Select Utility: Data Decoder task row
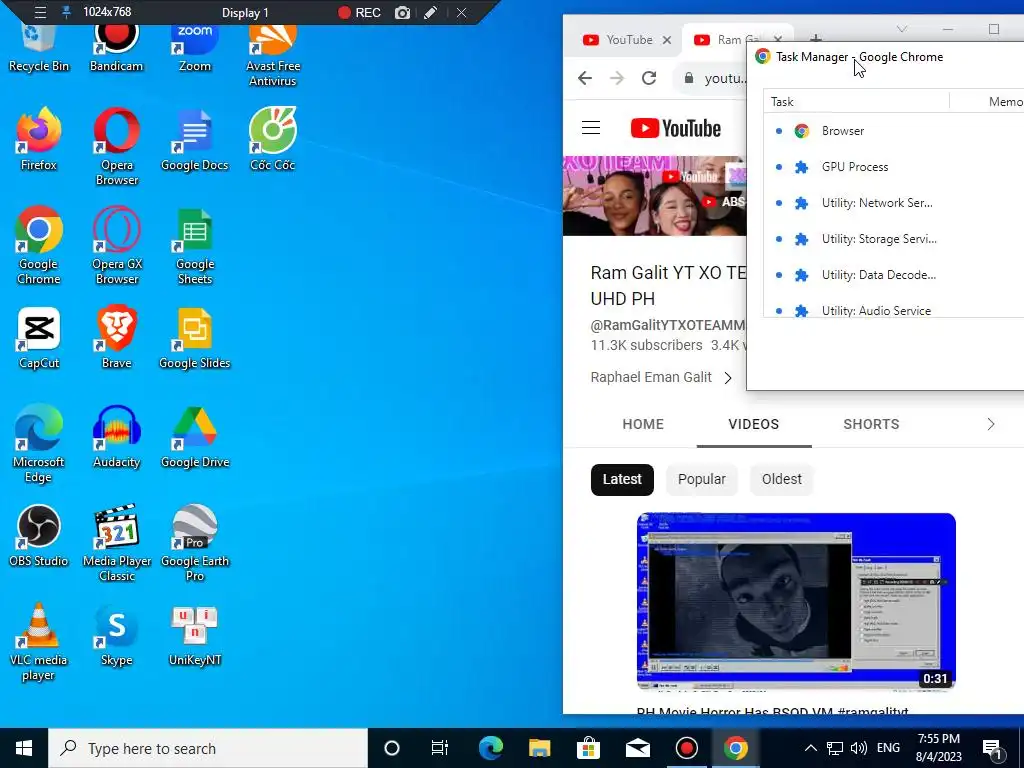This screenshot has width=1024, height=768. 893,274
